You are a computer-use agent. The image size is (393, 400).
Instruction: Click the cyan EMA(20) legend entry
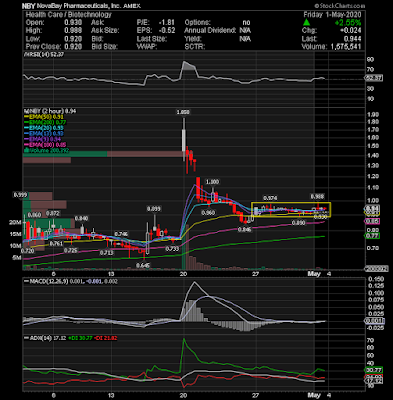pos(44,128)
